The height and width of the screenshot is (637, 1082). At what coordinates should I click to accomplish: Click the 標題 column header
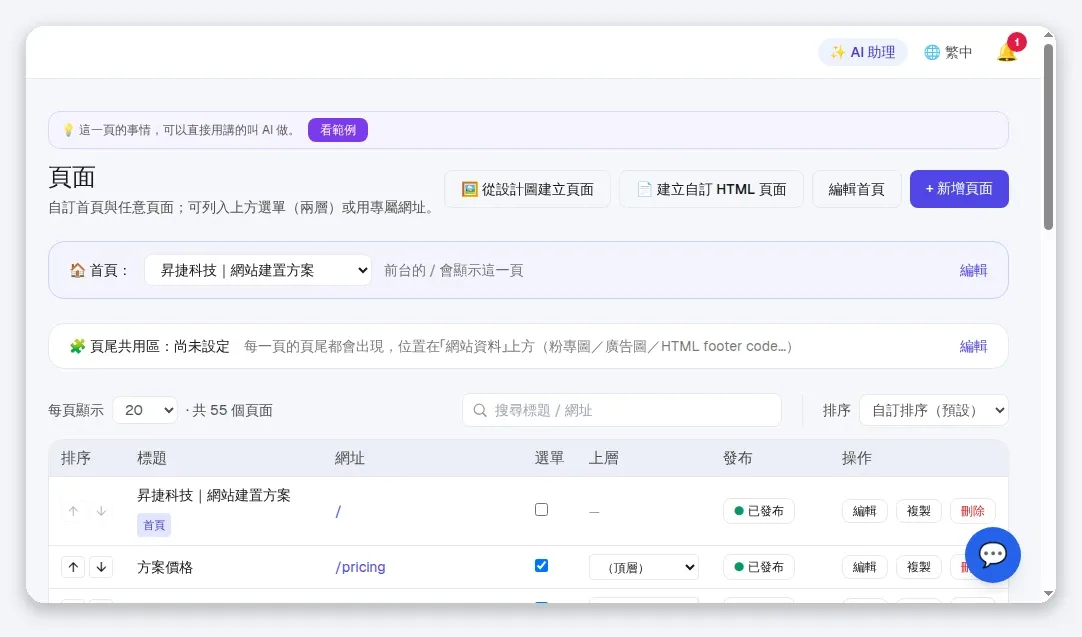pos(152,458)
